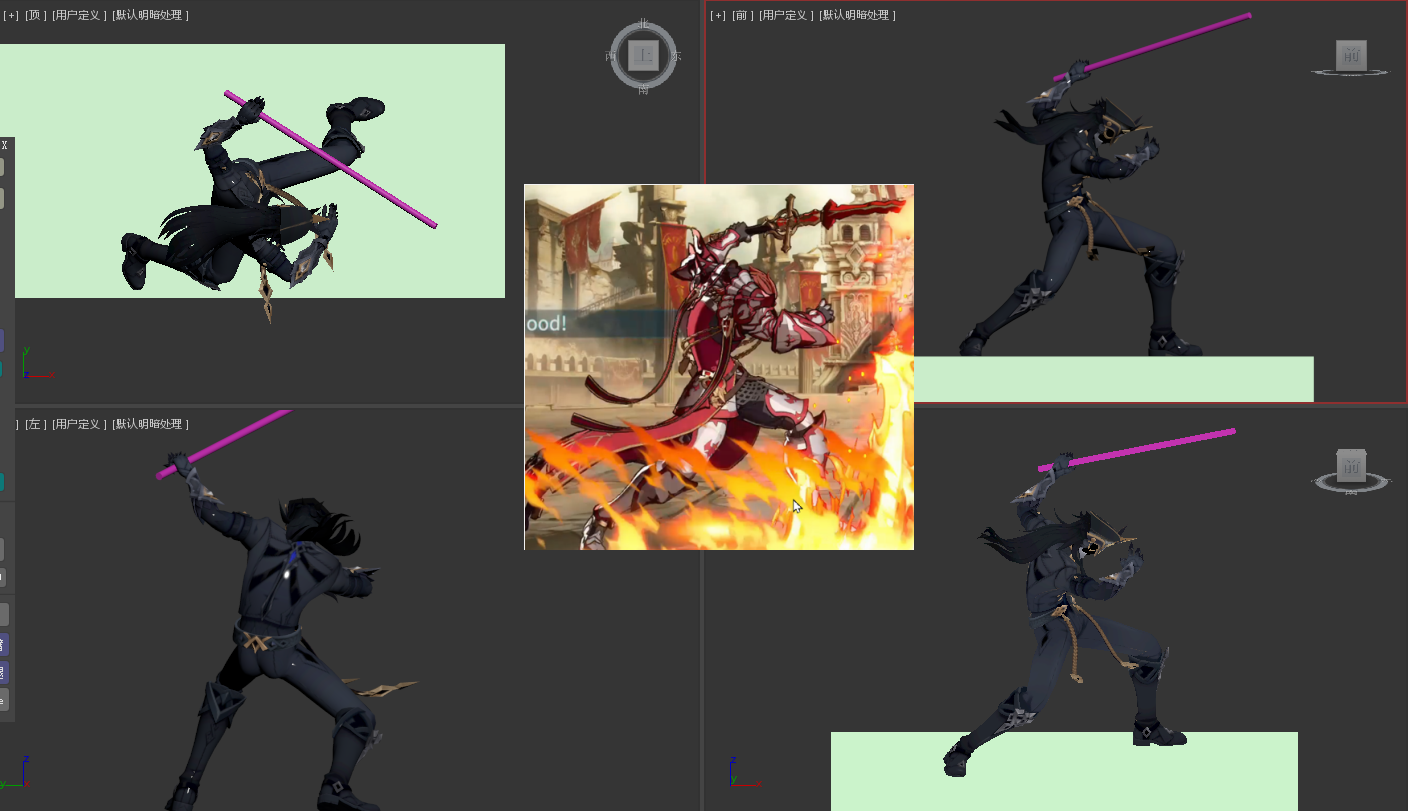
Task: Open the [前] view menu in the Front viewport
Action: click(x=743, y=15)
